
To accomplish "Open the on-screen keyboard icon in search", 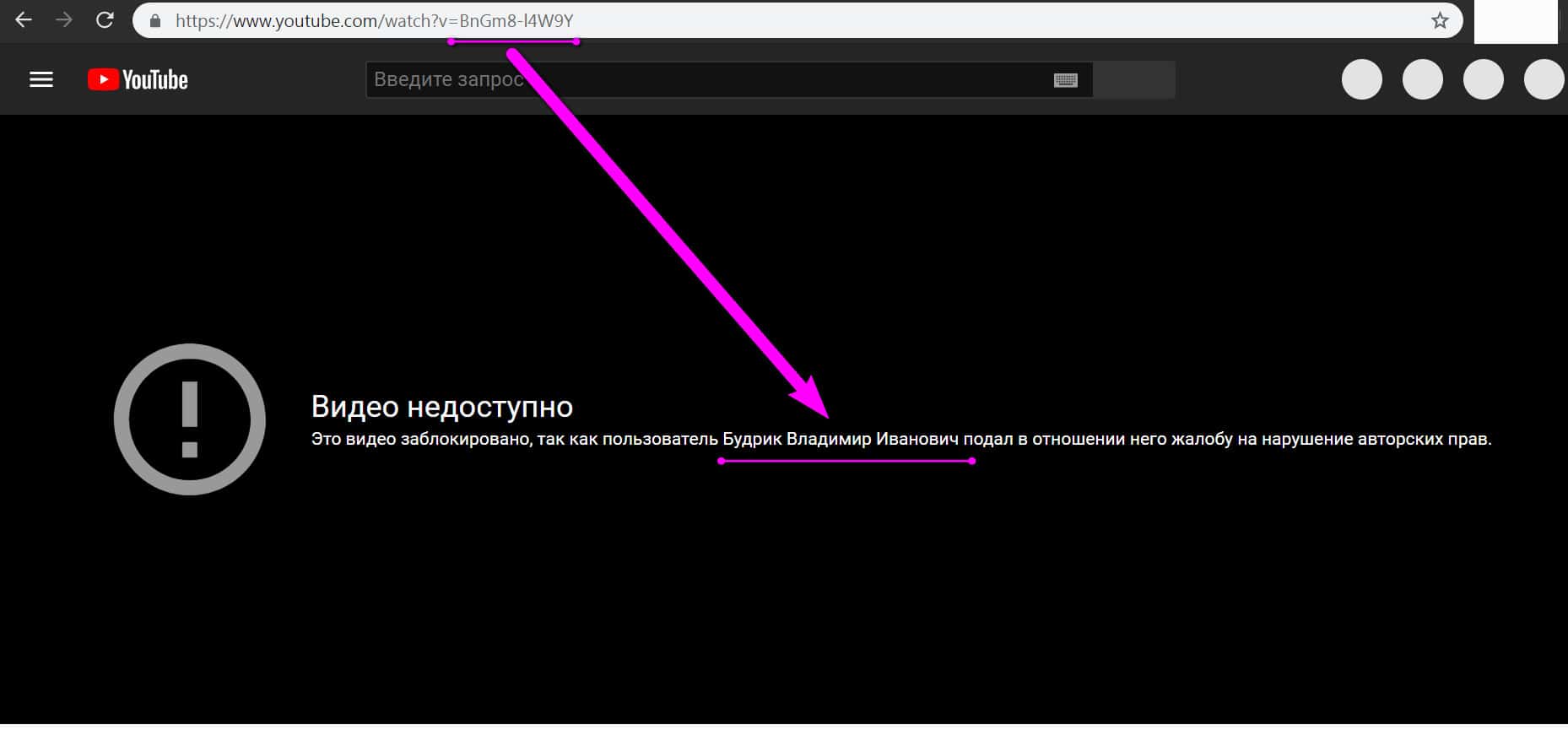I will tap(1066, 79).
